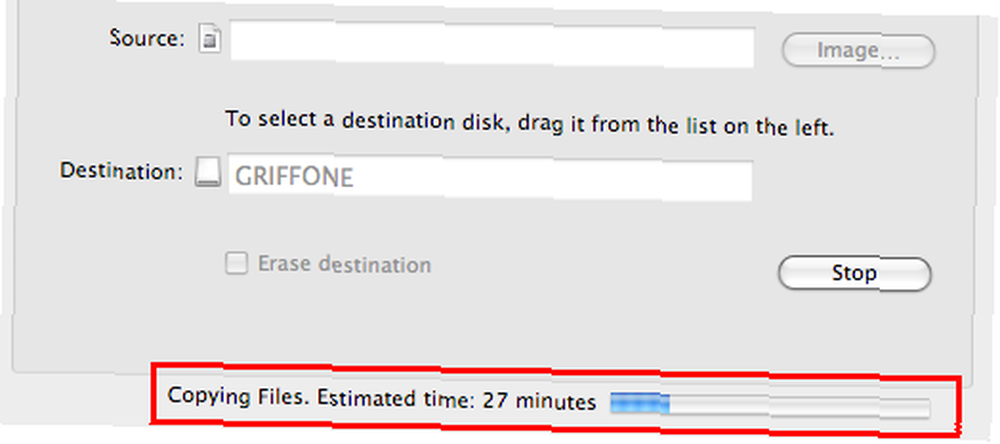Image resolution: width=1000 pixels, height=444 pixels.
Task: Click the blue filled part of progress bar
Action: tap(640, 404)
